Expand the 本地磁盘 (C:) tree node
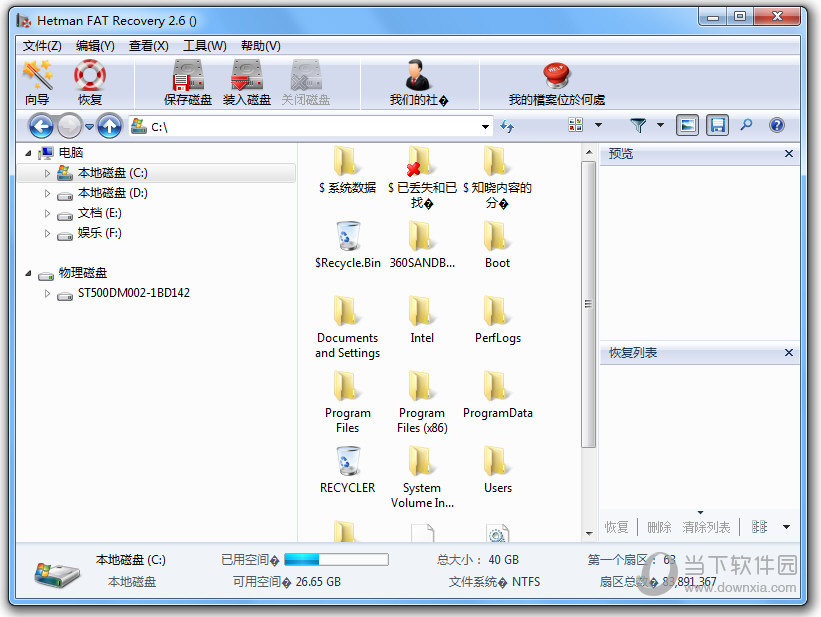 47,173
